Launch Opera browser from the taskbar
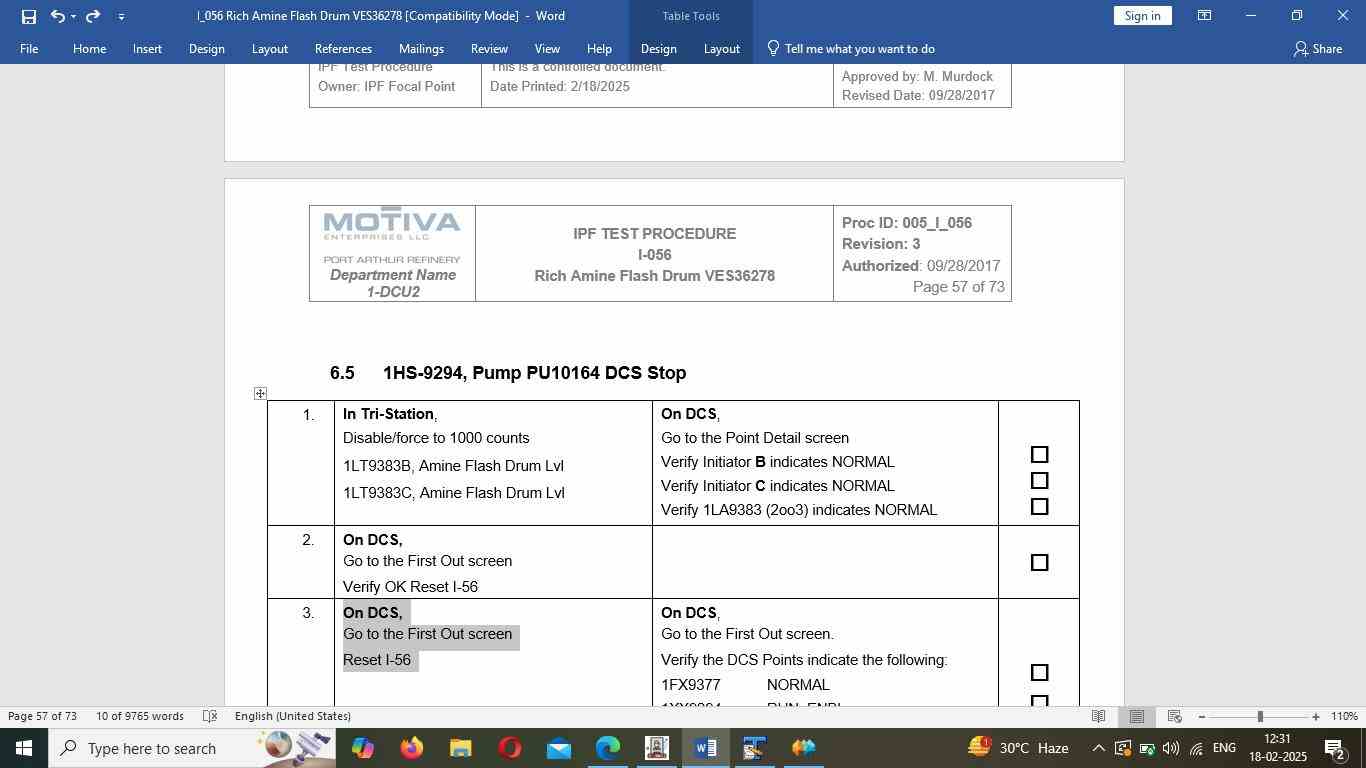Screen dimensions: 1366x768 coord(510,748)
